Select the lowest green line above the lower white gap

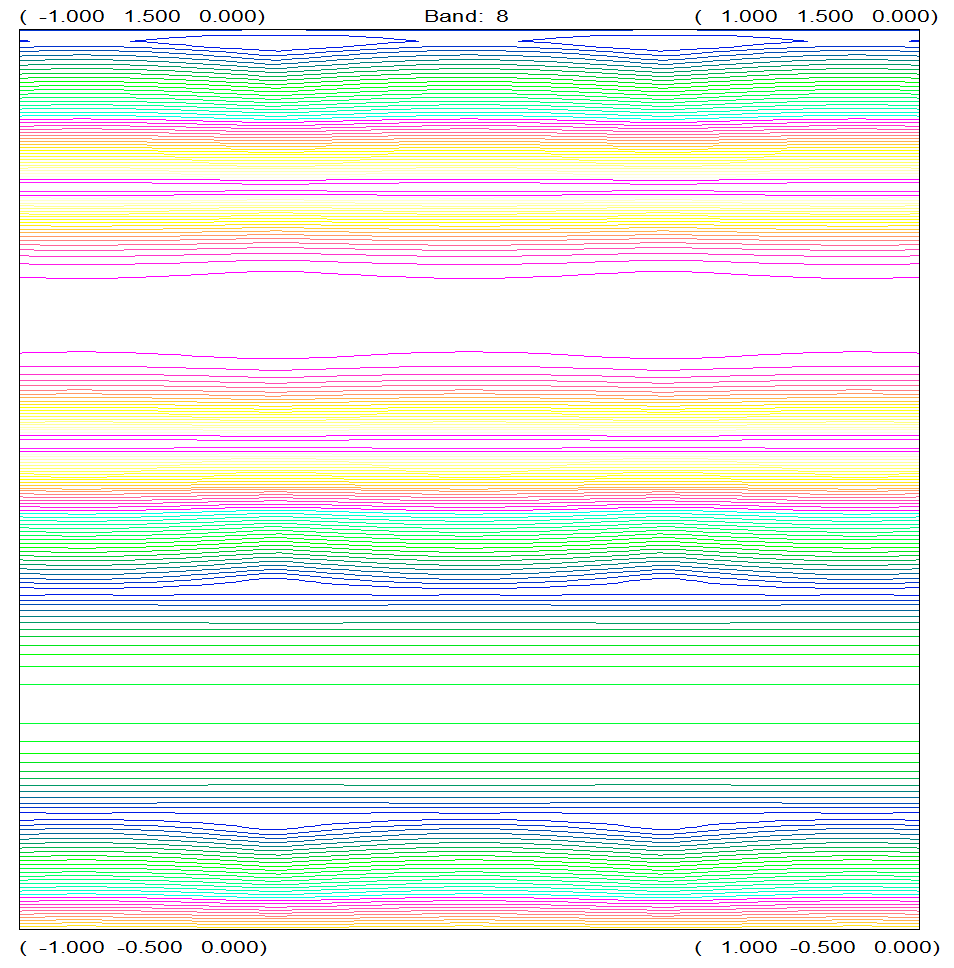coord(469,685)
